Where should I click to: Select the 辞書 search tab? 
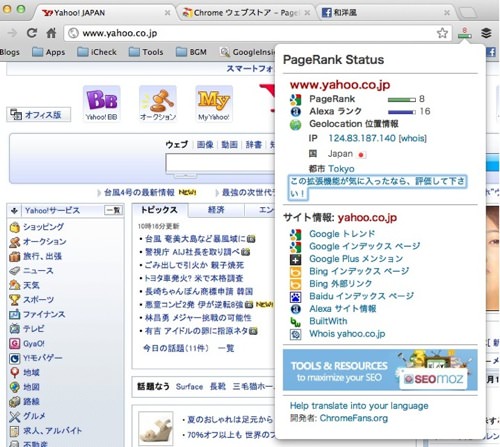[254, 145]
